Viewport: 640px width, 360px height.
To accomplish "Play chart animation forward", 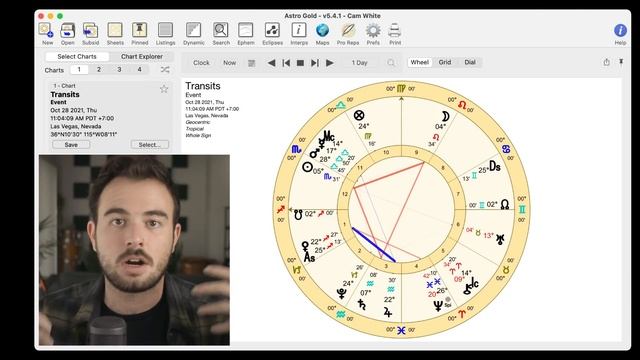I will click(330, 63).
